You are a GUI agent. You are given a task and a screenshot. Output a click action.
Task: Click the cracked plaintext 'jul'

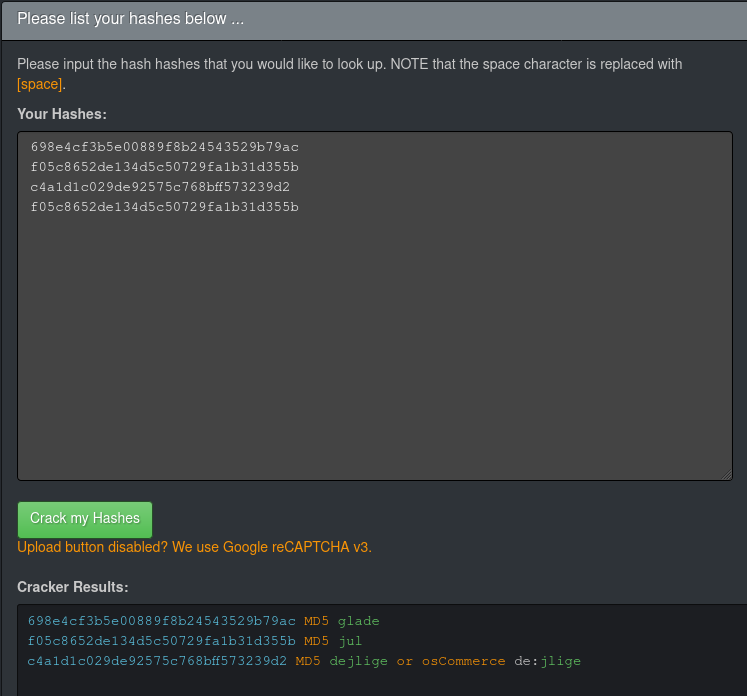click(350, 641)
